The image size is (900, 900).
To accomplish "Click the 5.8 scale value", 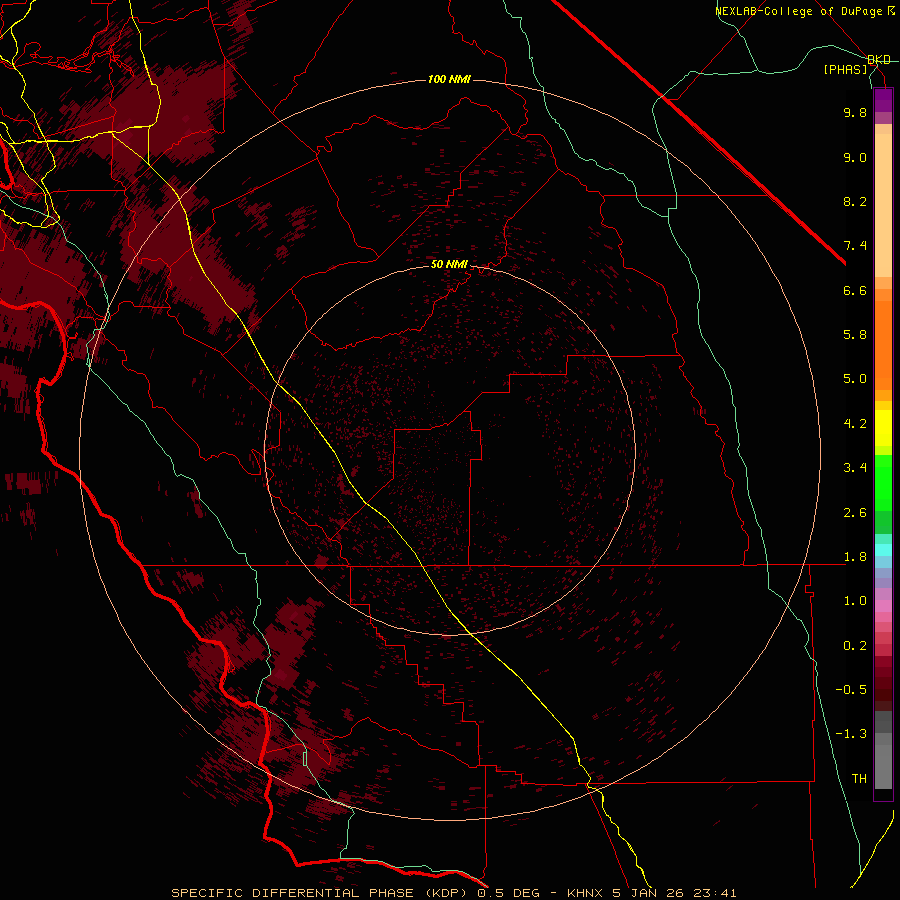I will click(x=855, y=335).
